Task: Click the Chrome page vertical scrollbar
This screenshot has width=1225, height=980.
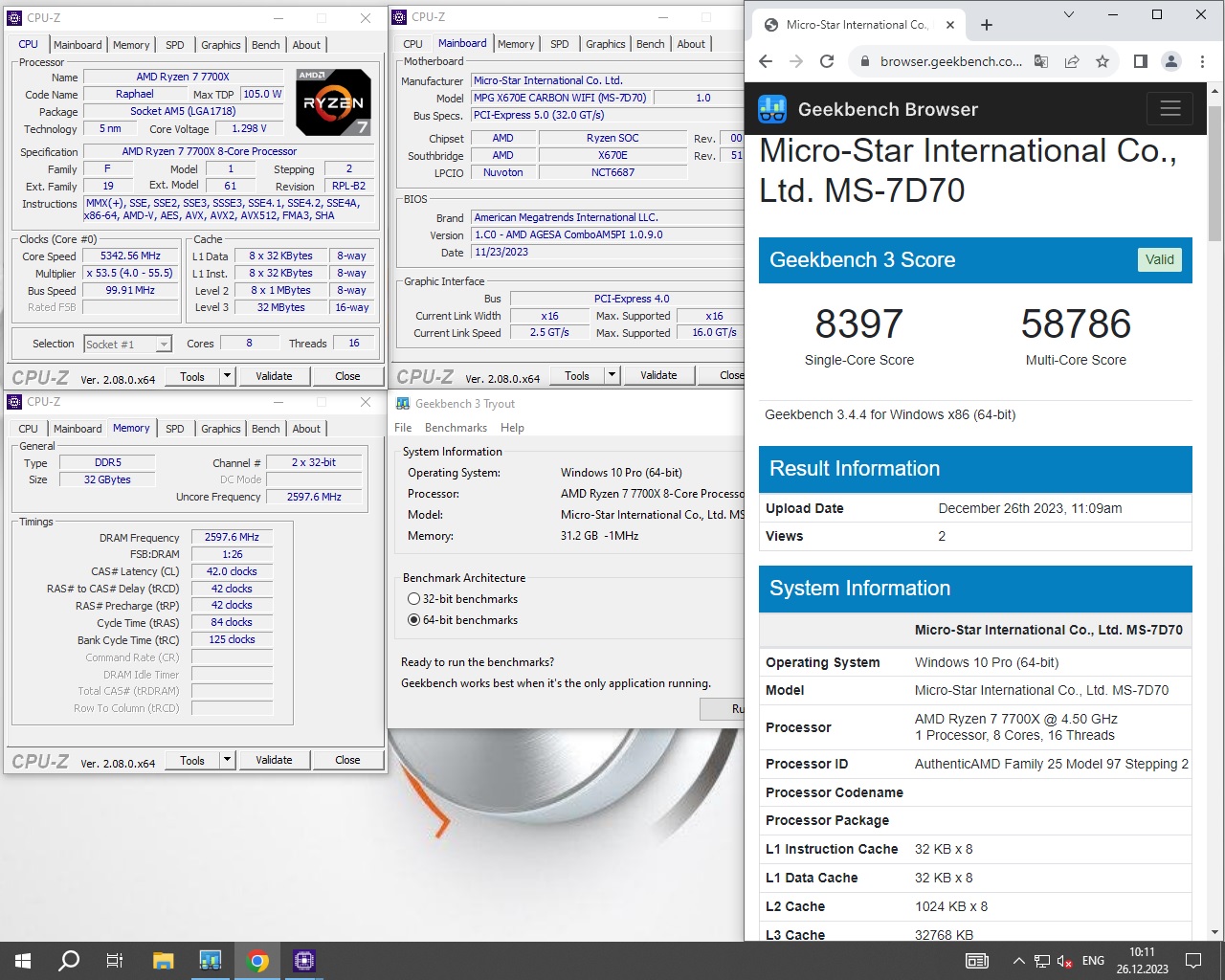Action: [x=1214, y=172]
